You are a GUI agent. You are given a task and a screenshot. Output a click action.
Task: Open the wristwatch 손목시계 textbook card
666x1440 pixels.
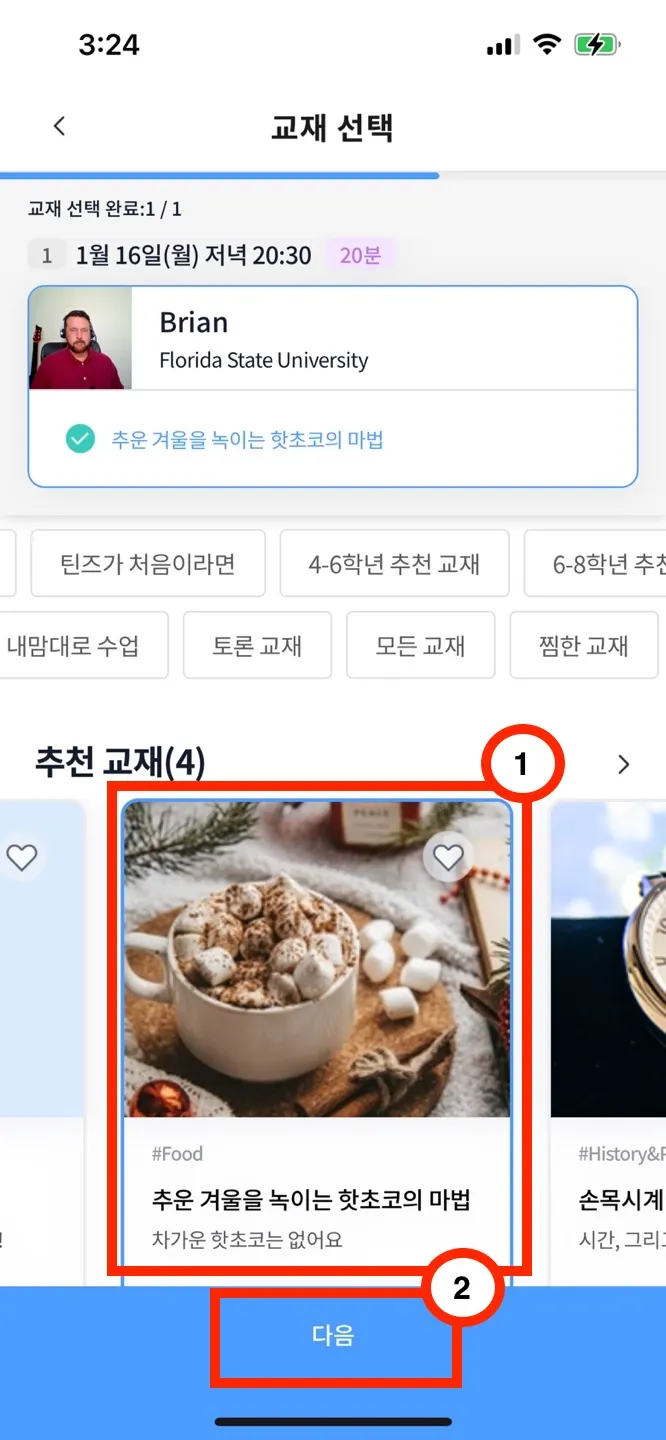pyautogui.click(x=608, y=1040)
